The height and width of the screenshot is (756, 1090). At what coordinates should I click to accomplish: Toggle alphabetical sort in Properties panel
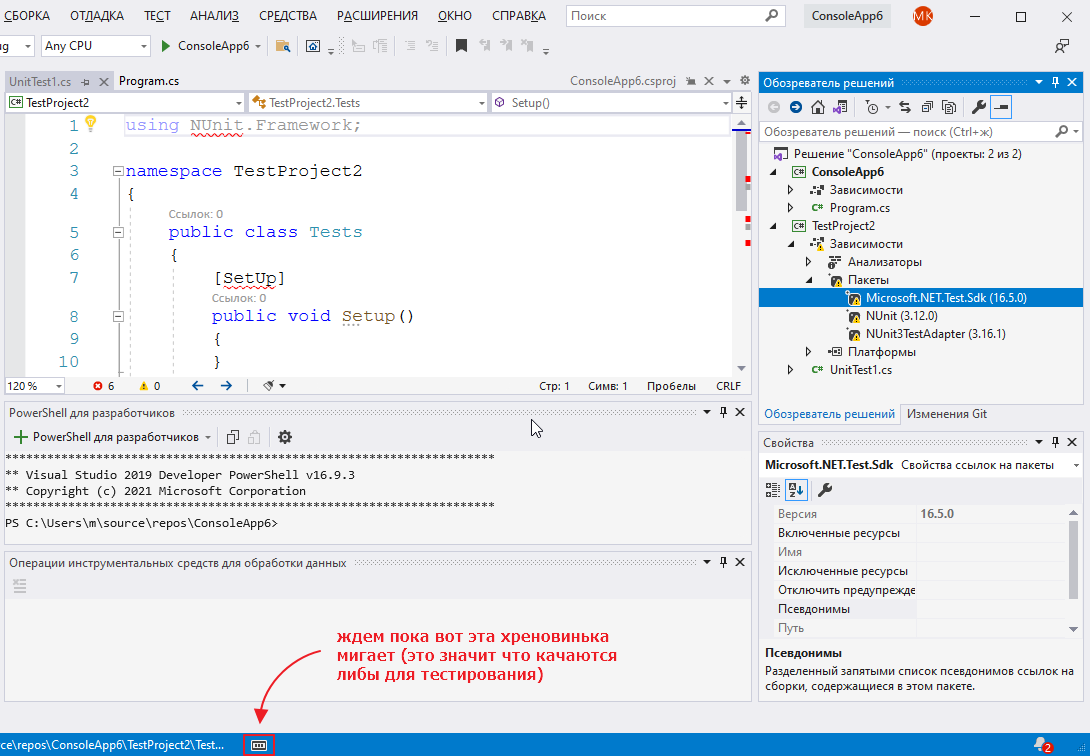796,489
